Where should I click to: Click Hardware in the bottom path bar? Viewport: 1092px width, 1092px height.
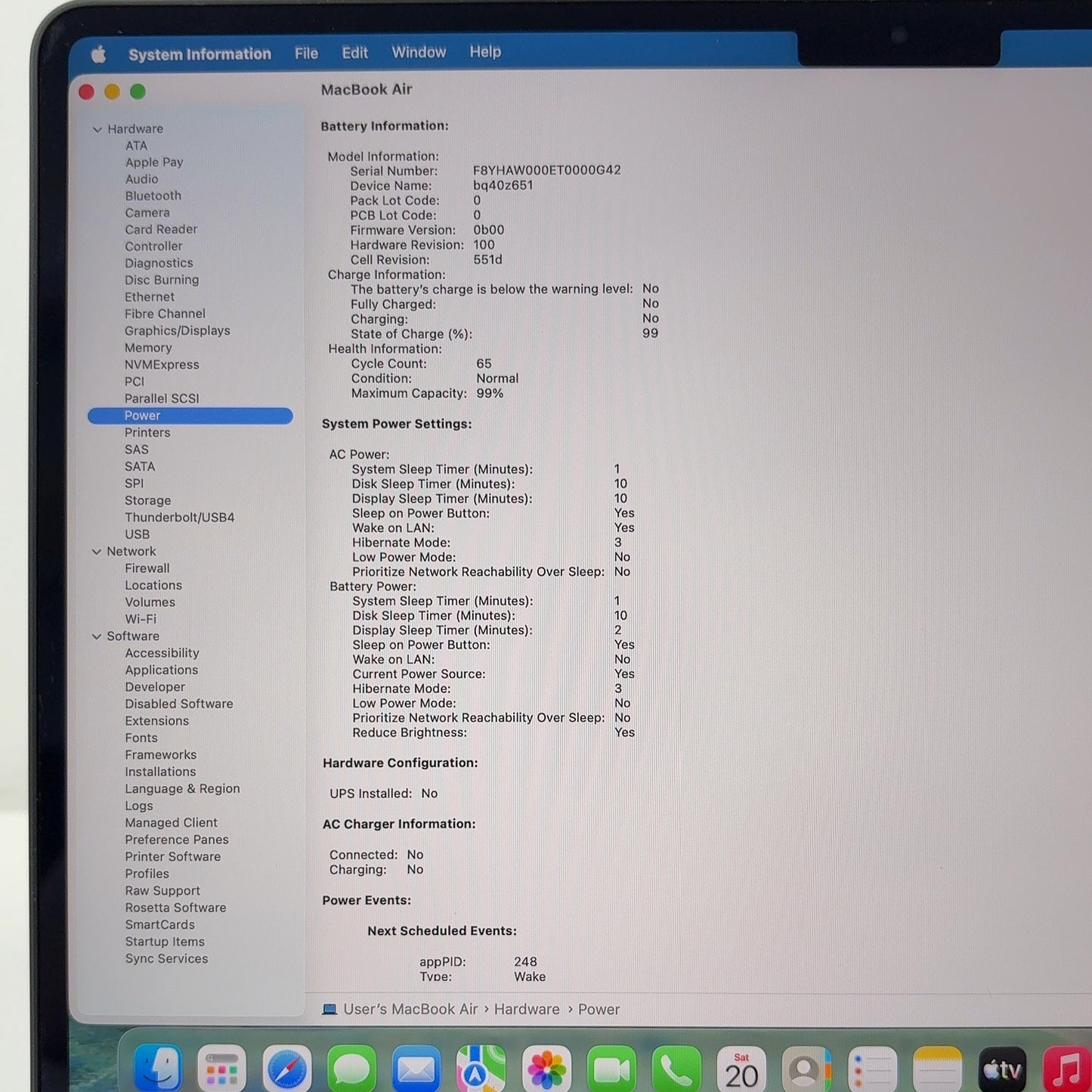point(527,1010)
